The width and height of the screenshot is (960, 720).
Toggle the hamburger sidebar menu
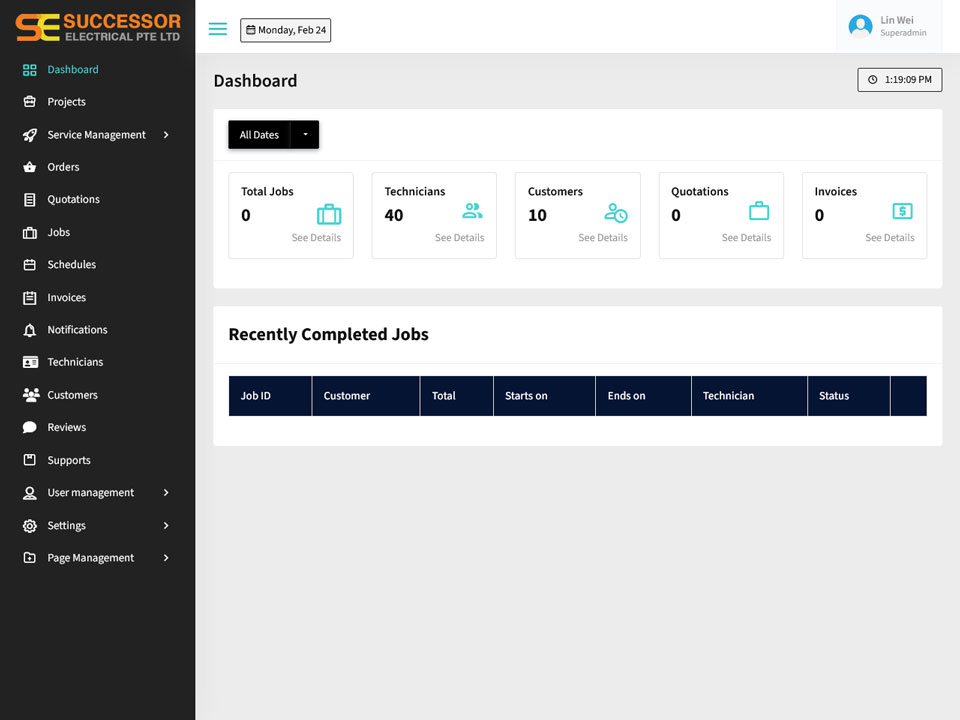coord(217,29)
